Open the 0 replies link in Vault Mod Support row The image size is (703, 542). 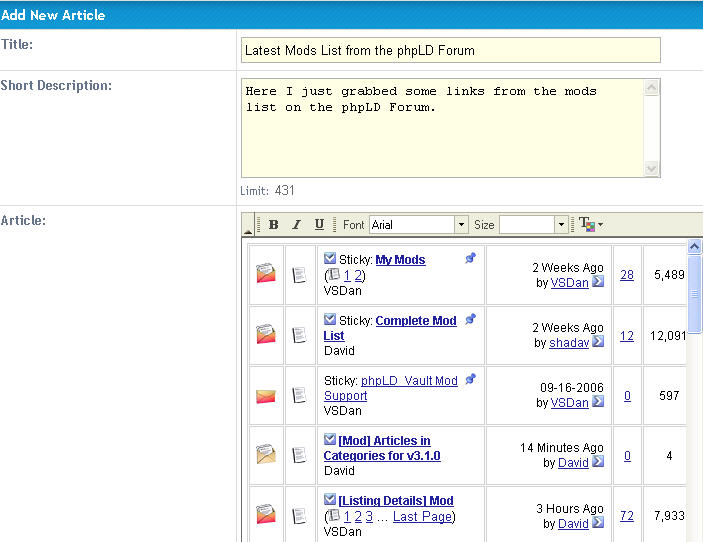627,396
